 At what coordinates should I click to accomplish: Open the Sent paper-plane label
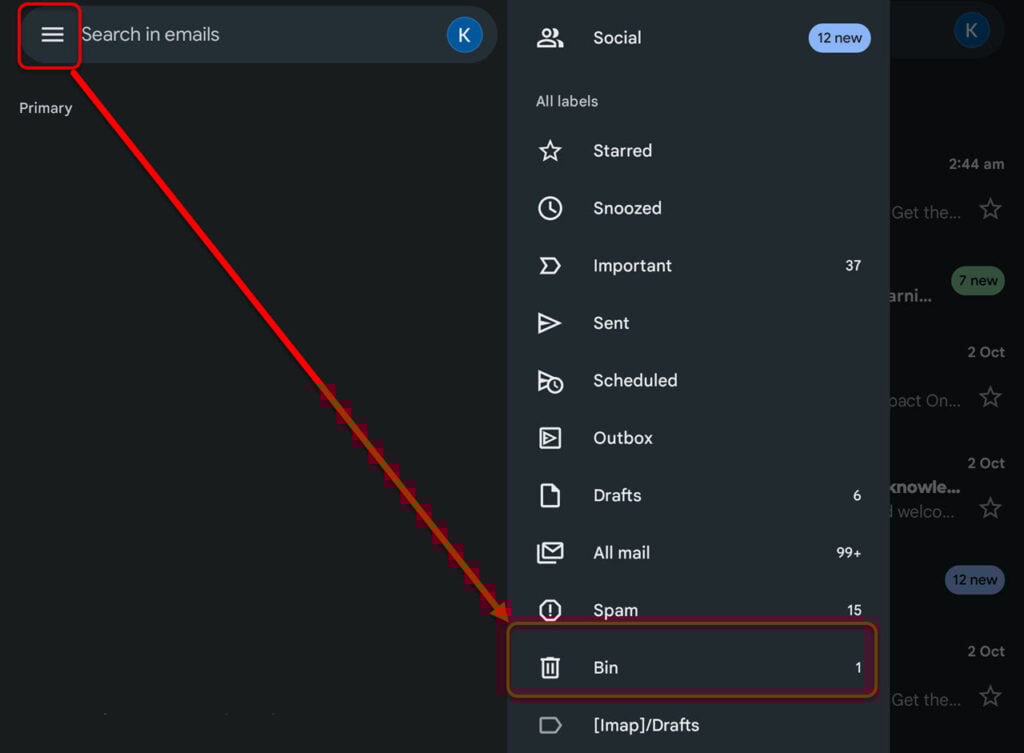pos(549,323)
